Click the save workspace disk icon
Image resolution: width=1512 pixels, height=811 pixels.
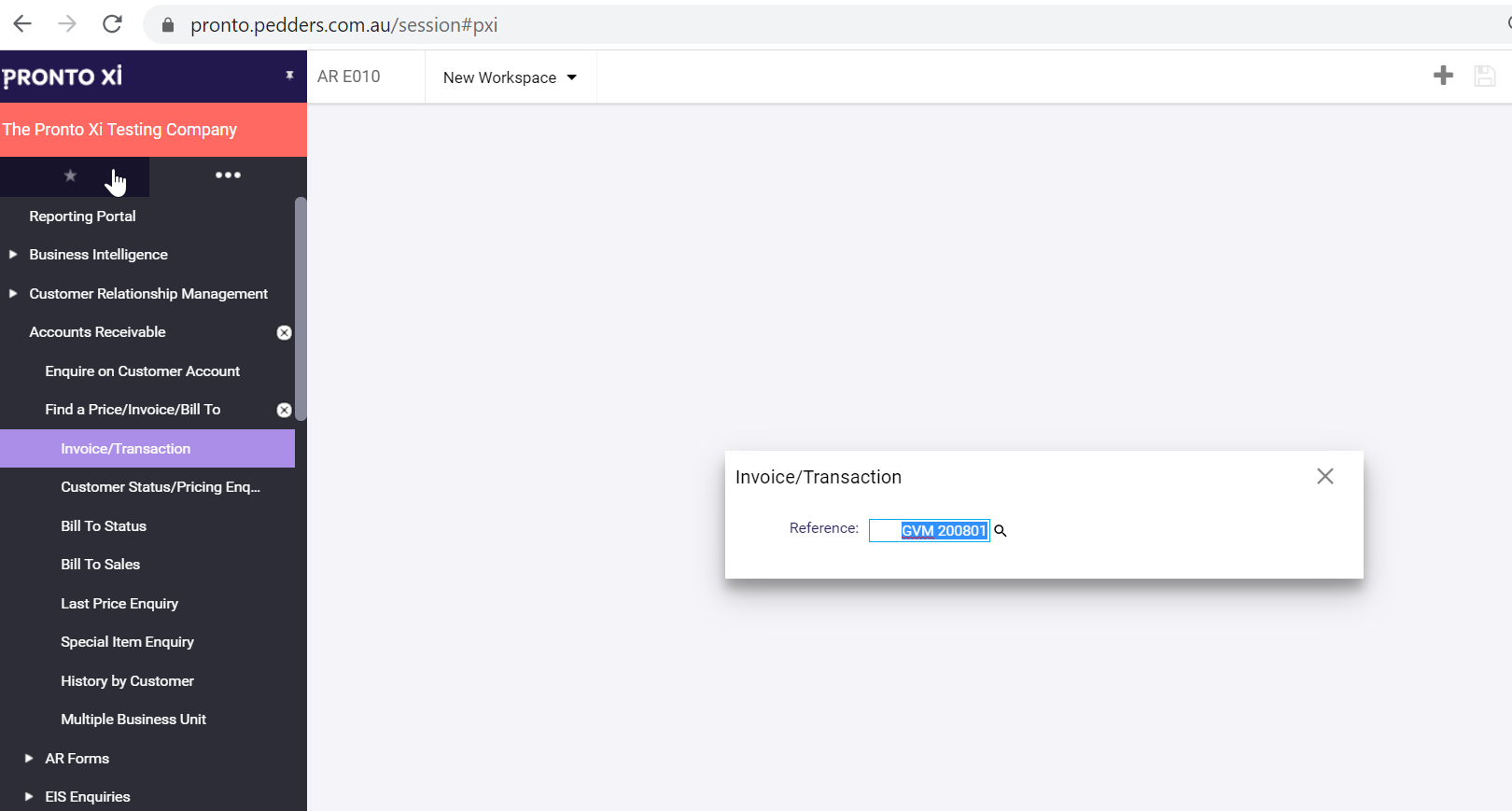pyautogui.click(x=1485, y=77)
